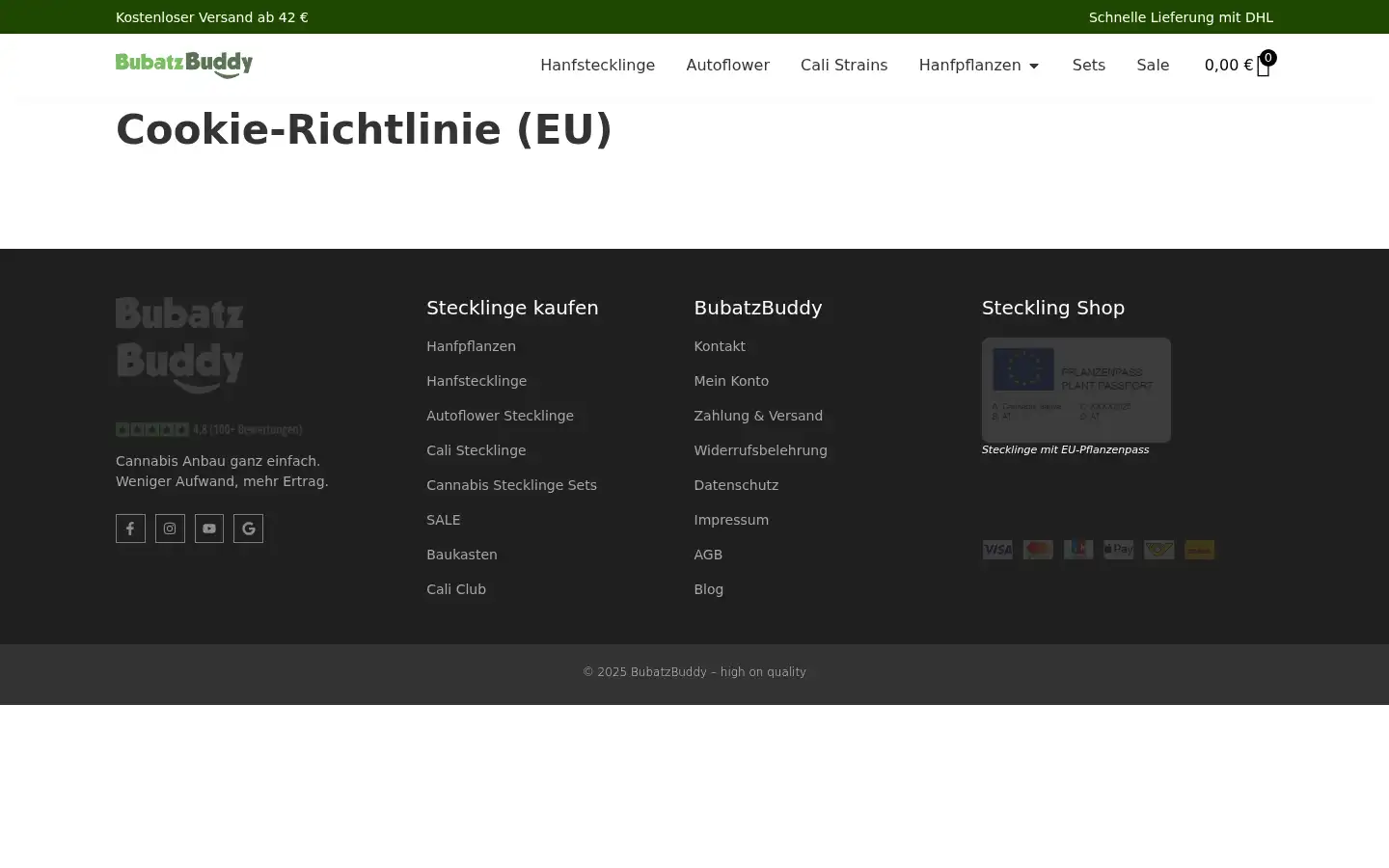Click the 4,8 star rating badge

point(209,429)
